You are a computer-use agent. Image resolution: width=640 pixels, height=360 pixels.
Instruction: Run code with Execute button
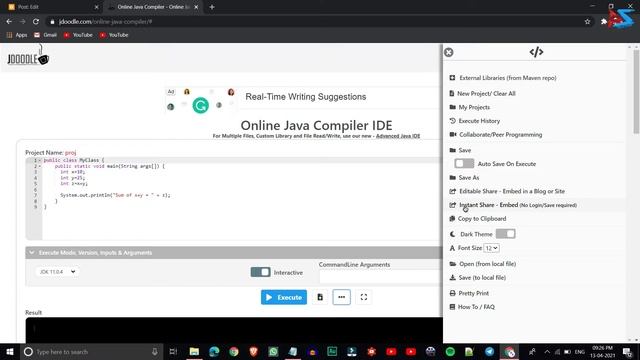coord(284,297)
